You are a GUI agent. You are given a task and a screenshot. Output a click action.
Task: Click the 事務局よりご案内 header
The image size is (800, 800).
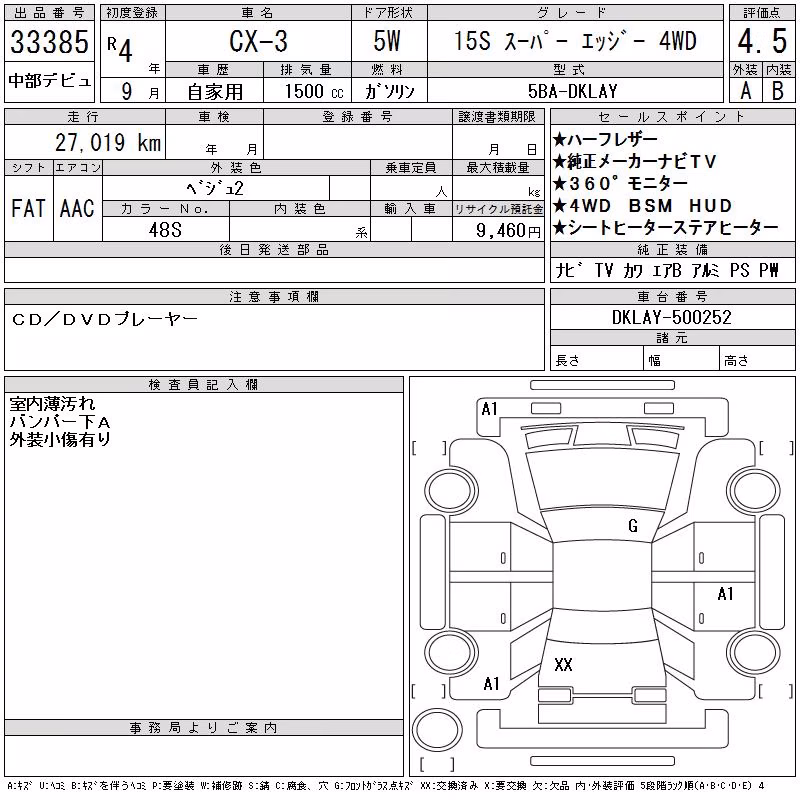point(203,728)
